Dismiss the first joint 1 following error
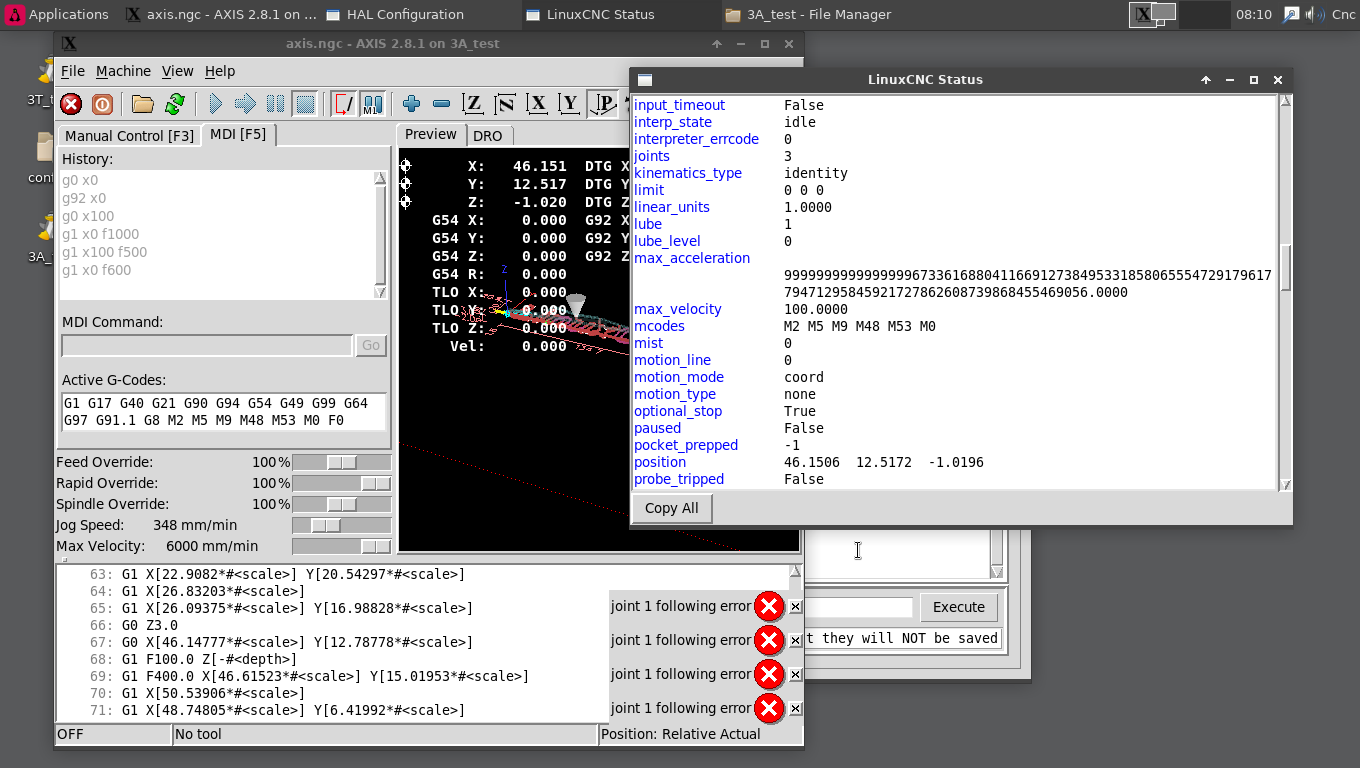 pyautogui.click(x=795, y=606)
